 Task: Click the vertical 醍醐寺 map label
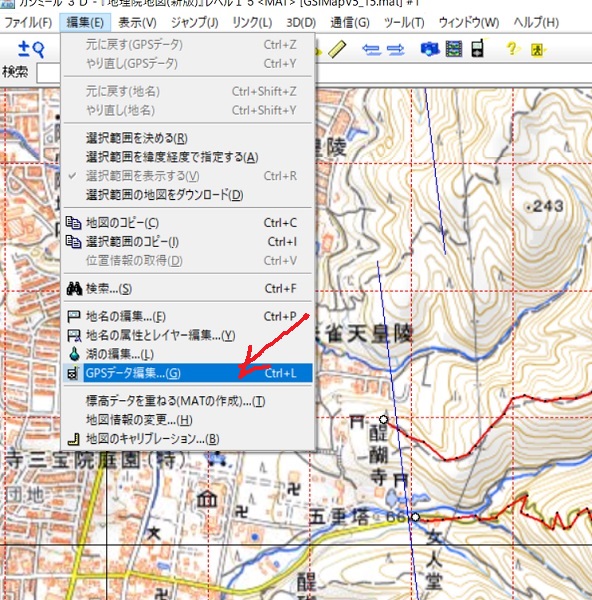pos(378,455)
